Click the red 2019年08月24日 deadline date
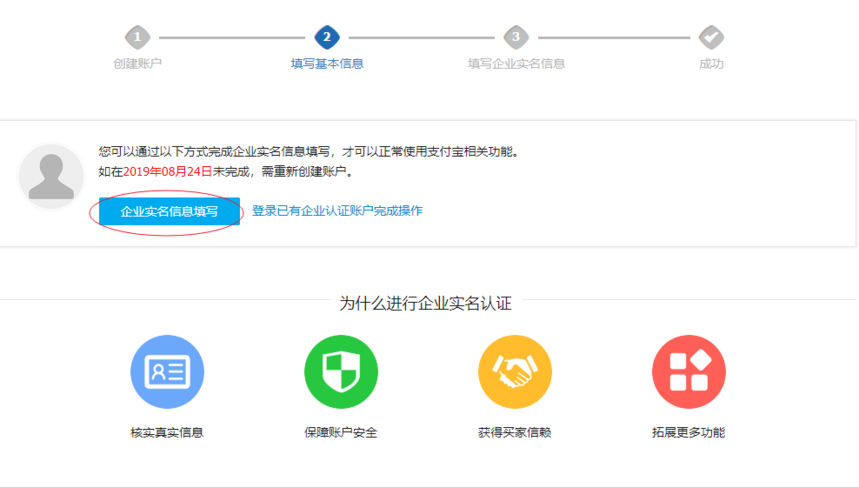The width and height of the screenshot is (859, 488). (167, 172)
